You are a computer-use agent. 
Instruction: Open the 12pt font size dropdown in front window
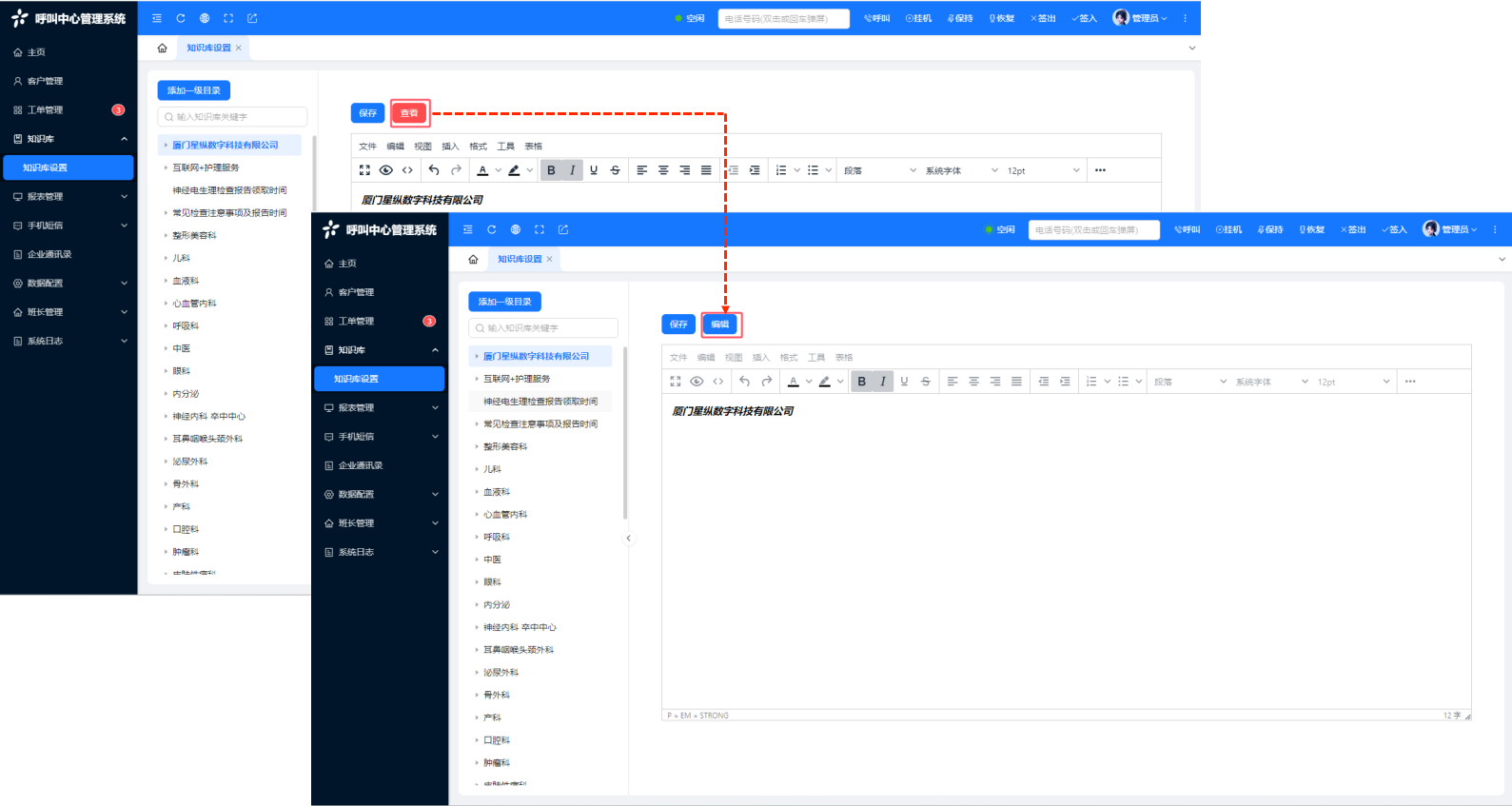pos(1353,382)
